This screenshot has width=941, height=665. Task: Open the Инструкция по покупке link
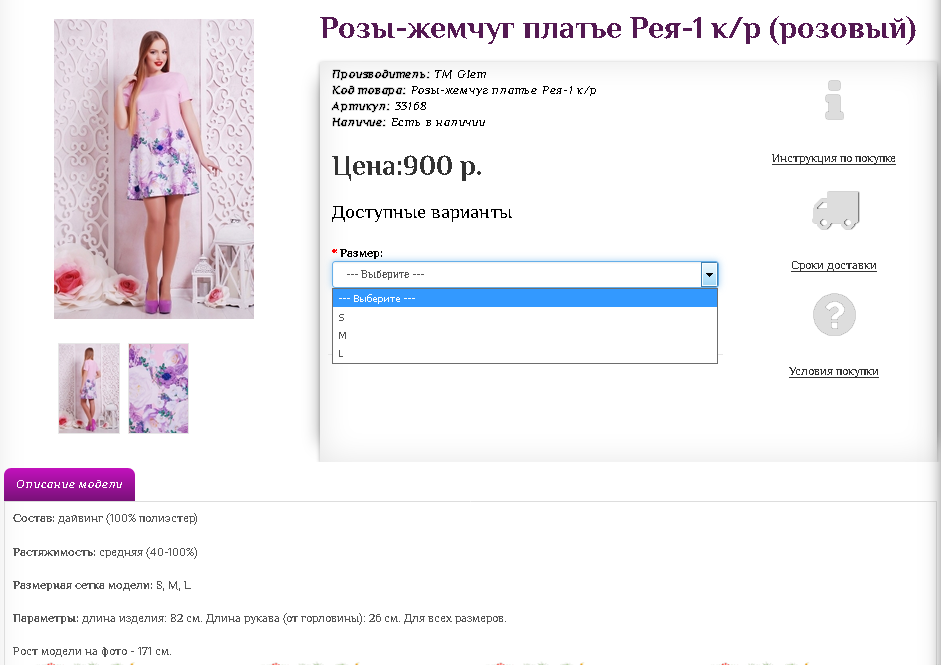pyautogui.click(x=834, y=158)
